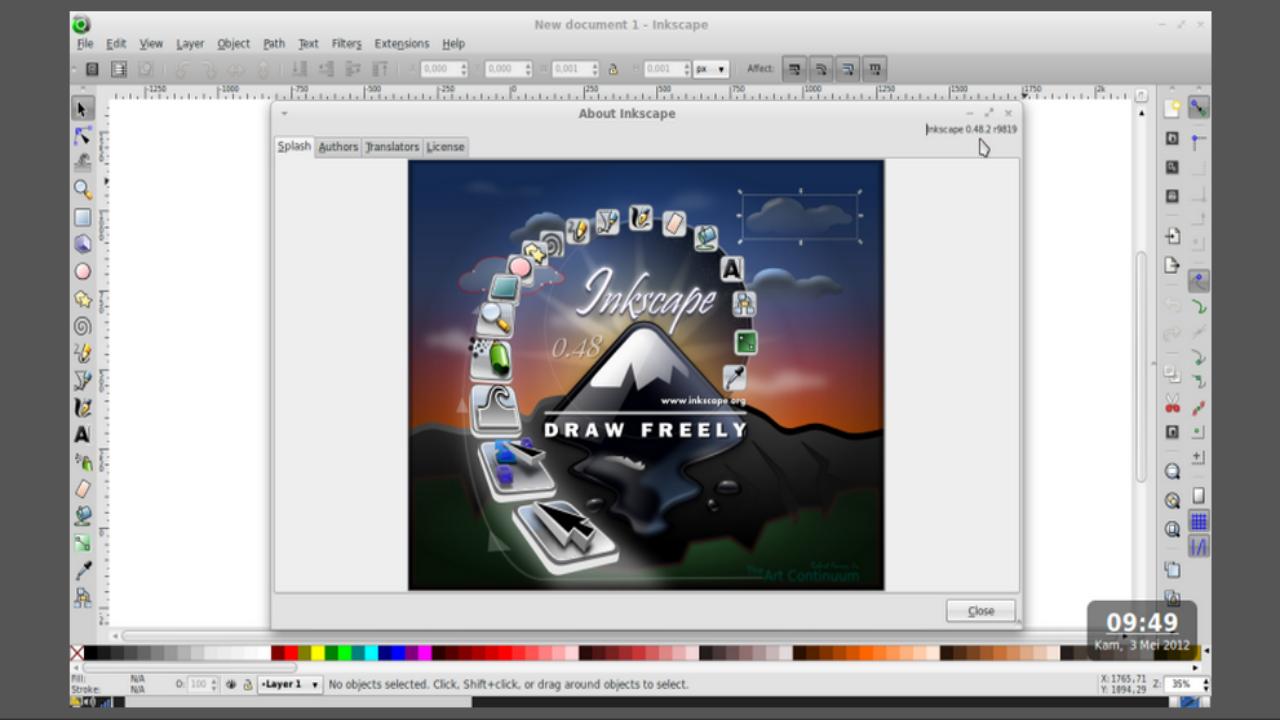Click the zoom percentage input field
This screenshot has height=720, width=1280.
tap(1181, 685)
